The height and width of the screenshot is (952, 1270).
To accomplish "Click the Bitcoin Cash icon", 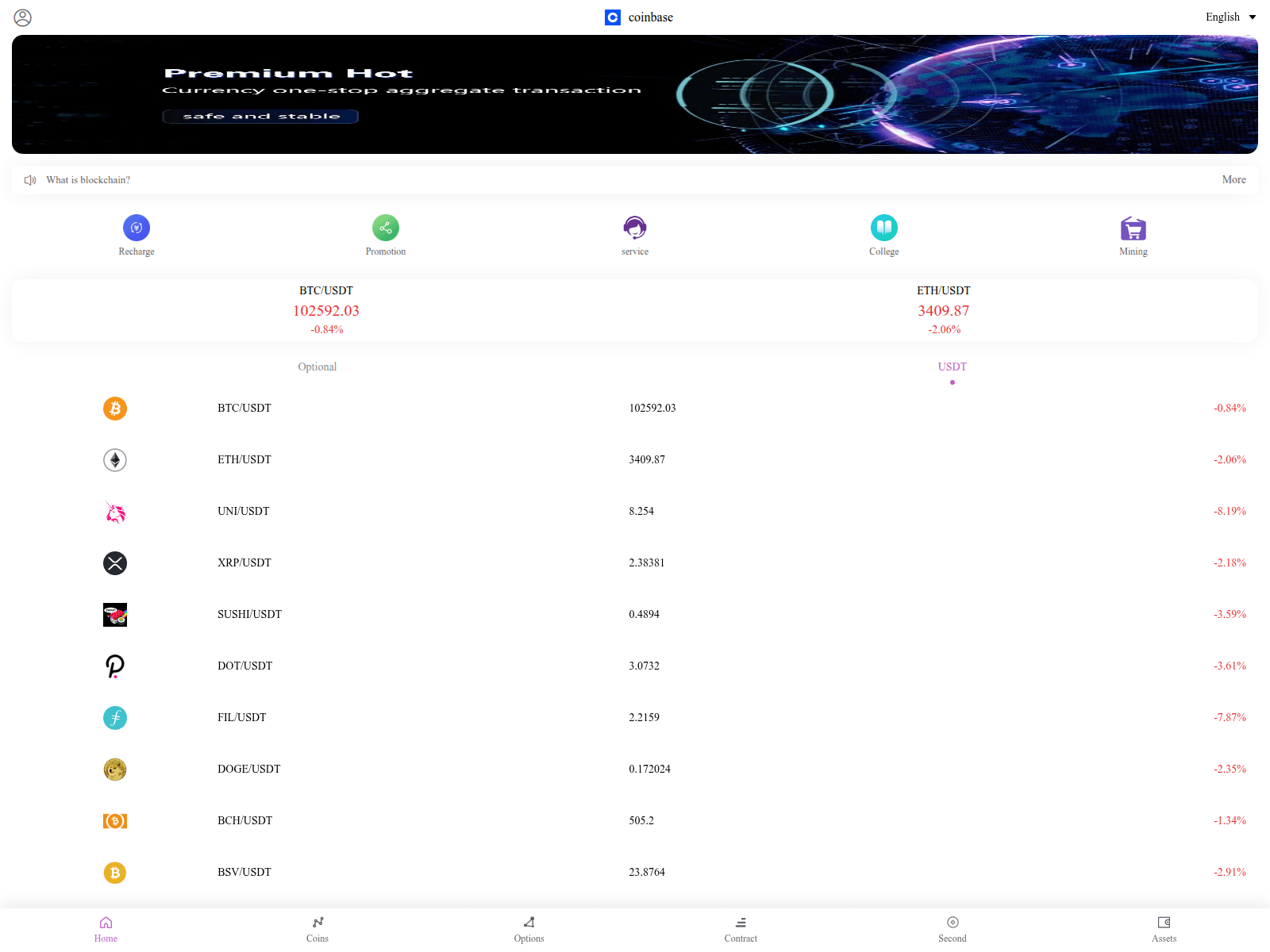I will pos(115,821).
